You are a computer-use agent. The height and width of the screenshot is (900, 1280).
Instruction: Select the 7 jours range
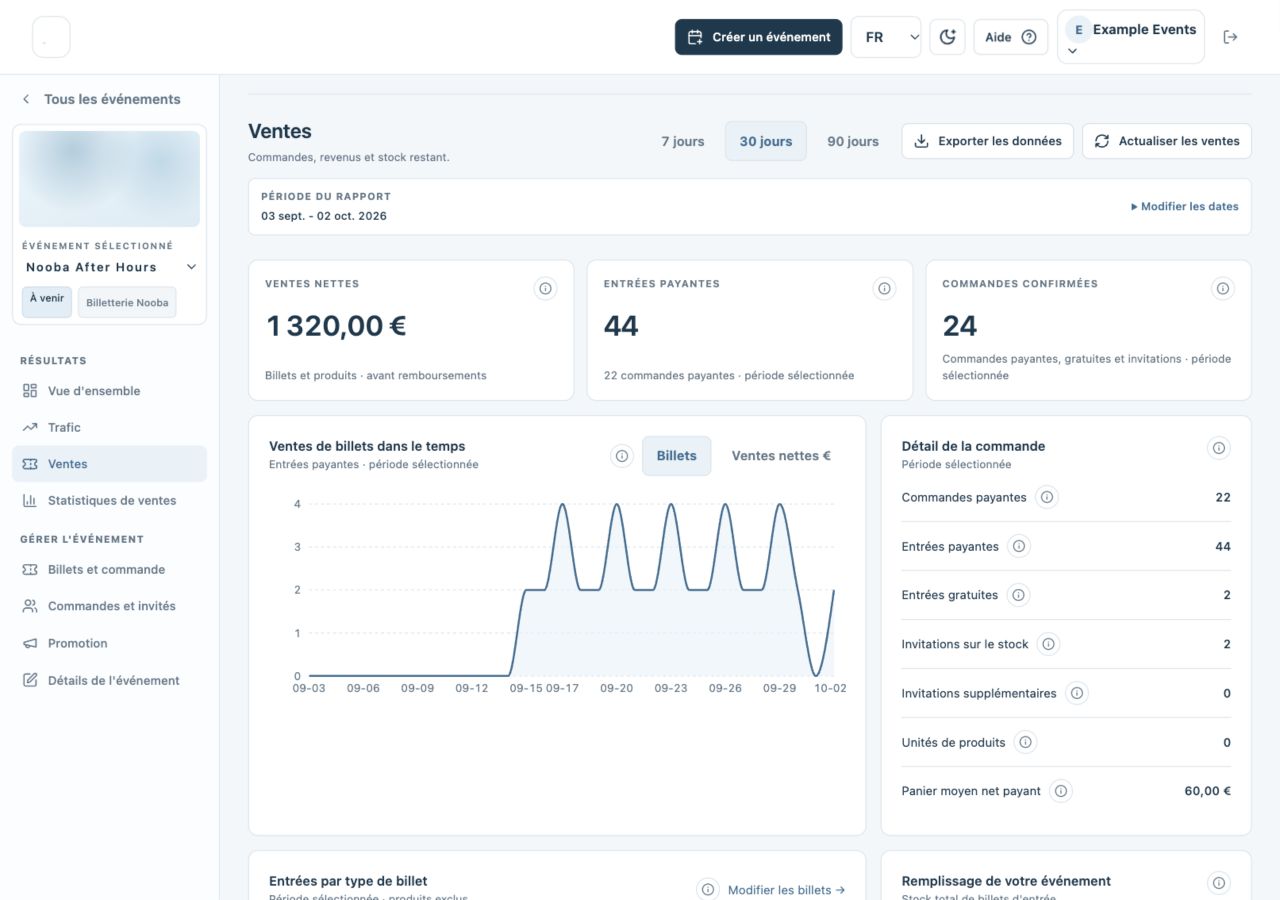(683, 141)
